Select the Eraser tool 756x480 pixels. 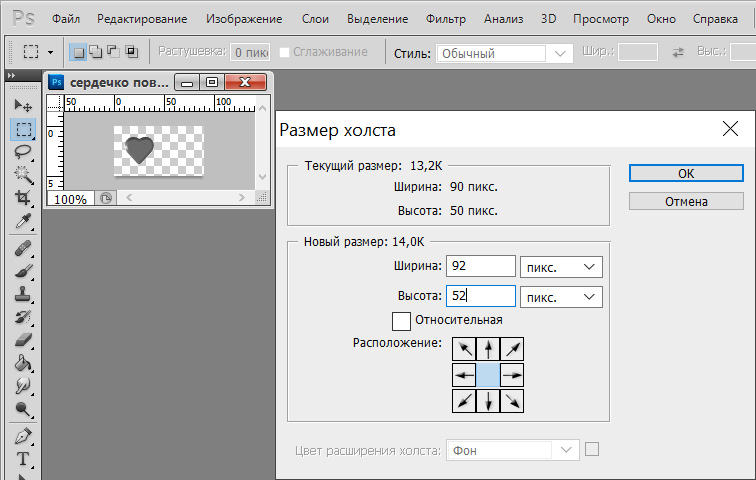pyautogui.click(x=23, y=340)
